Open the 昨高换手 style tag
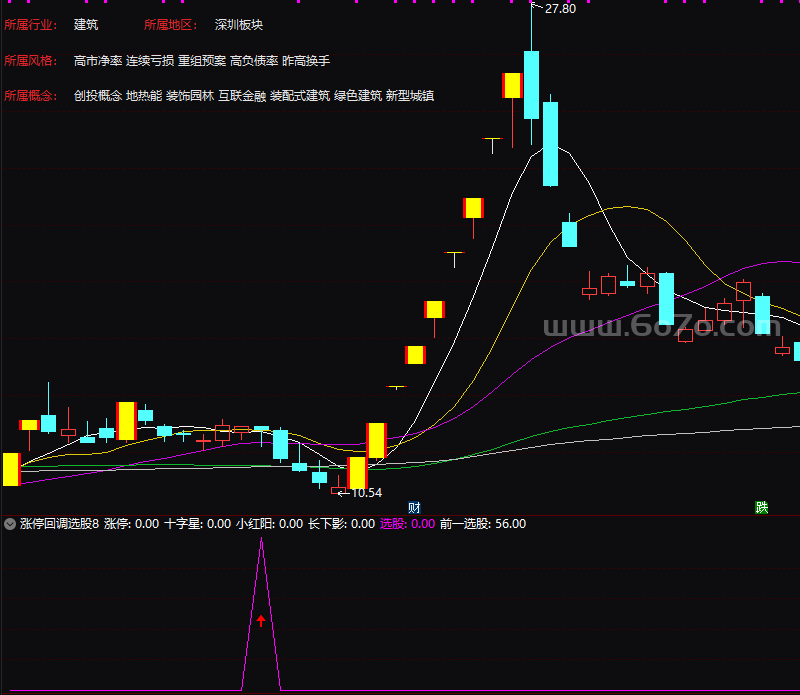Screen dimensions: 800x695 306,60
